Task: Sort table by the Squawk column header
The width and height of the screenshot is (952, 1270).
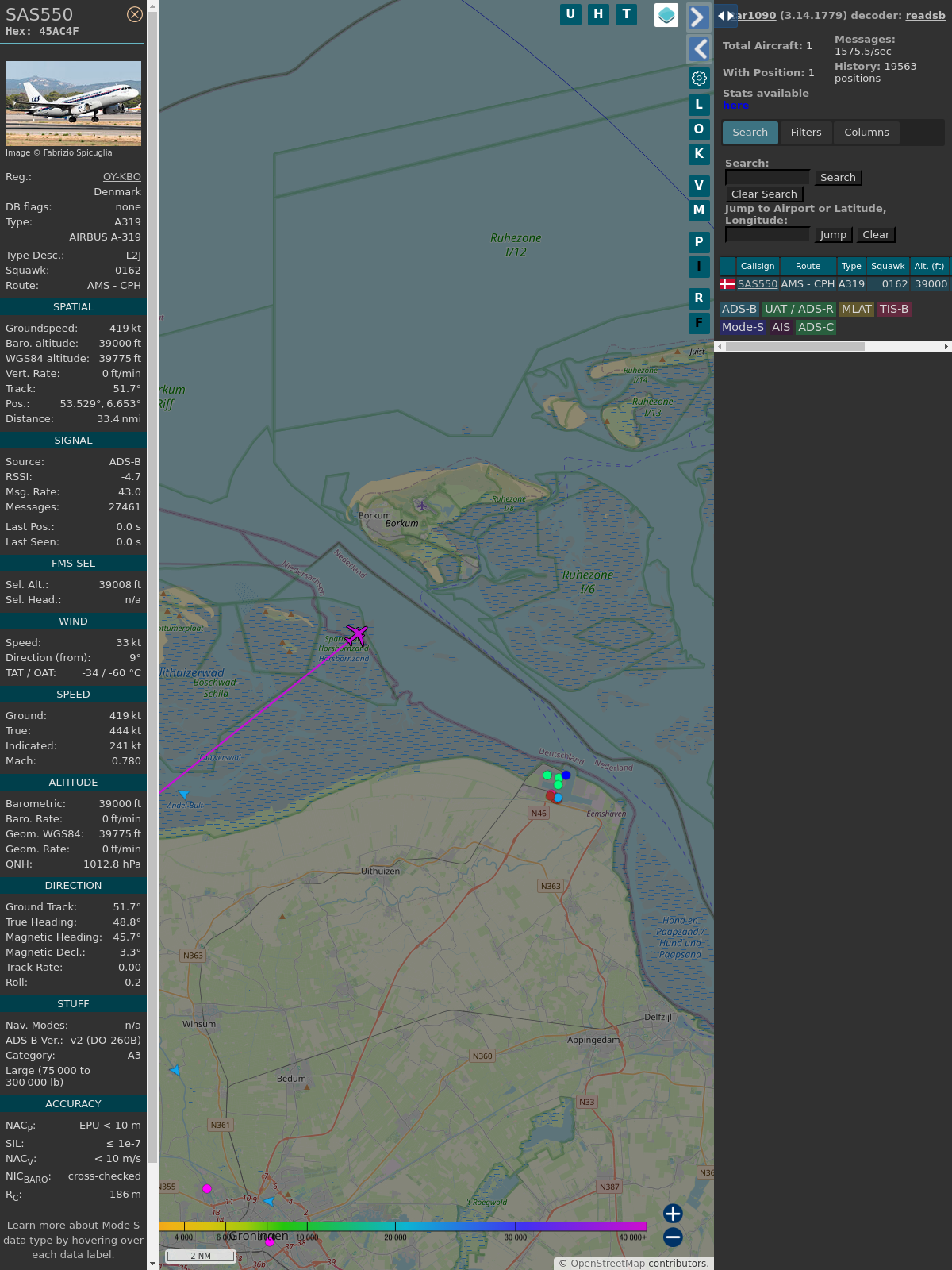Action: 888,267
